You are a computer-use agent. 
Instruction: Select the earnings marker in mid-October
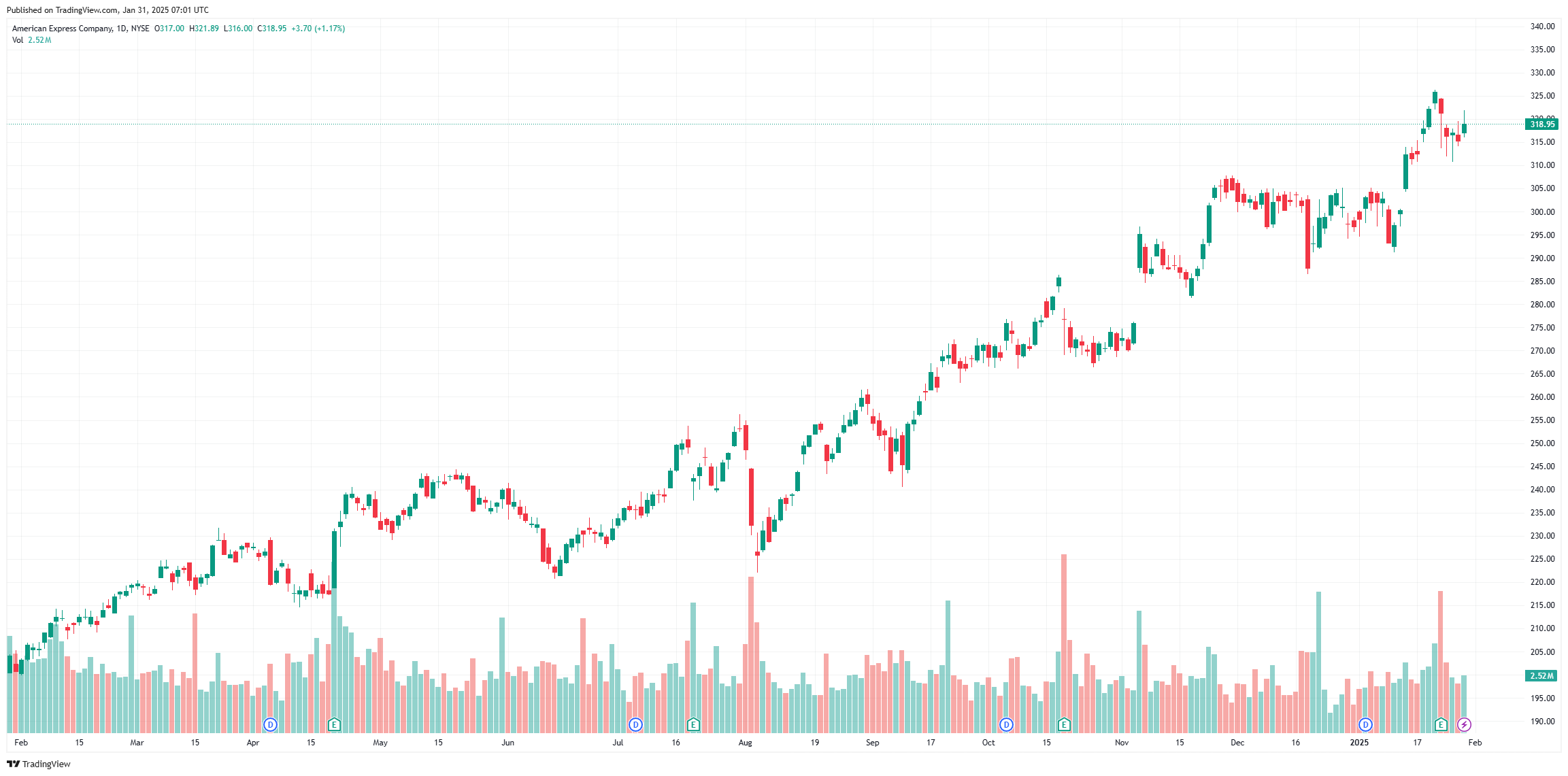click(1064, 724)
